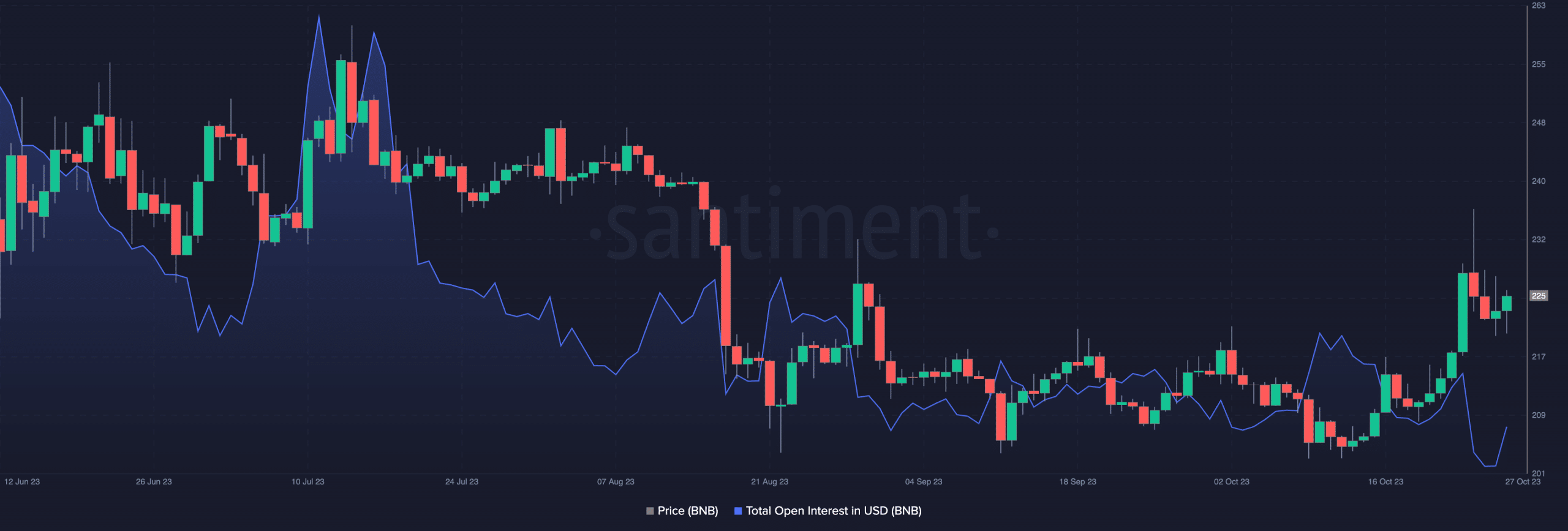Click the 24 Jul 23 date label
The image size is (1568, 531).
click(x=462, y=482)
